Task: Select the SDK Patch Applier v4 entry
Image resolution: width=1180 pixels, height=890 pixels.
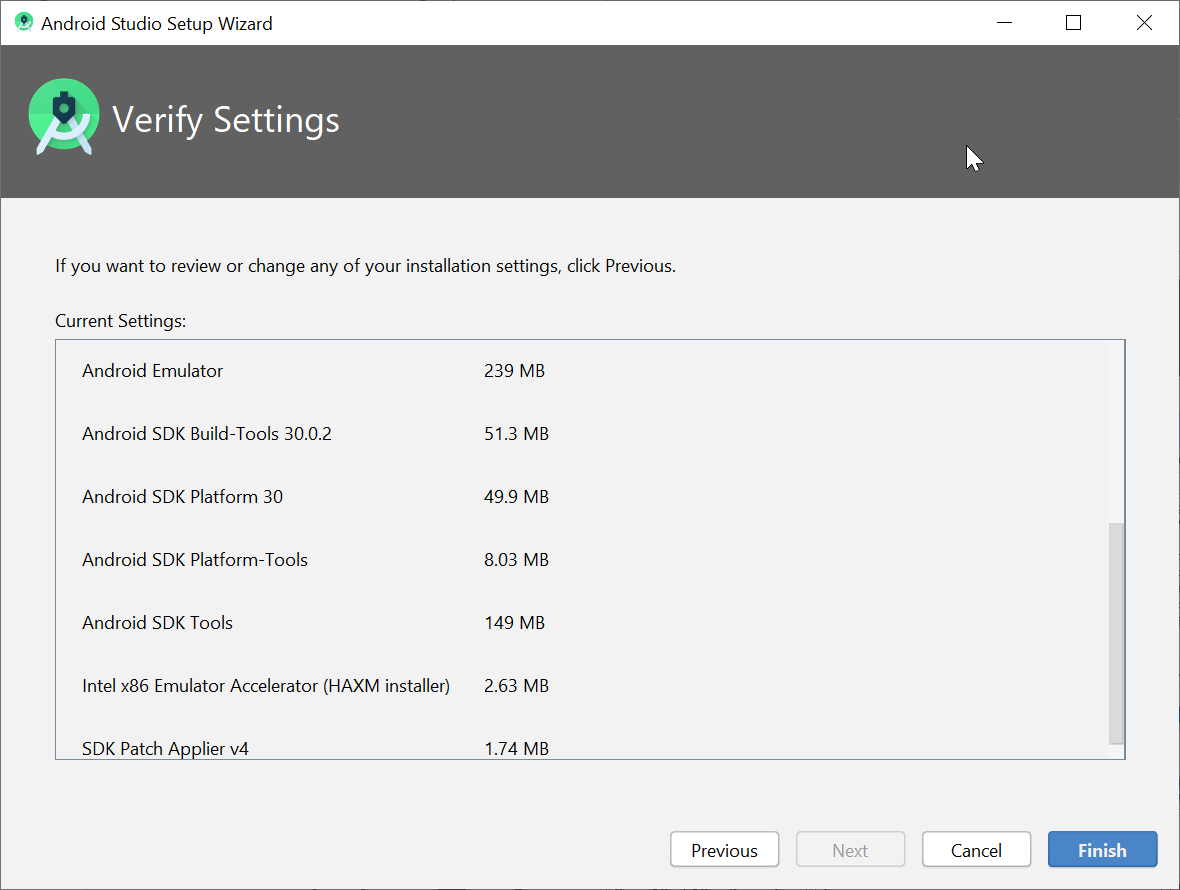Action: [x=165, y=748]
